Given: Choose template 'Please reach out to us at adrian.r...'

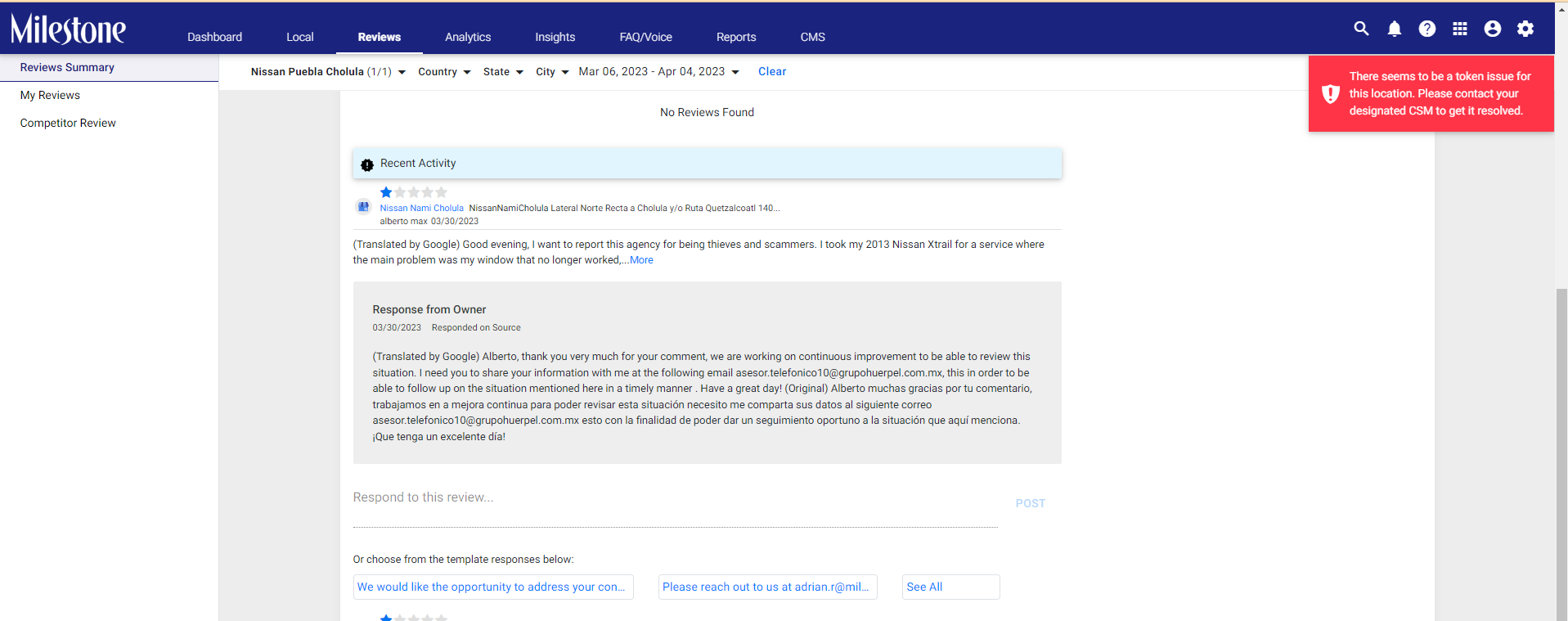Looking at the screenshot, I should coord(767,587).
